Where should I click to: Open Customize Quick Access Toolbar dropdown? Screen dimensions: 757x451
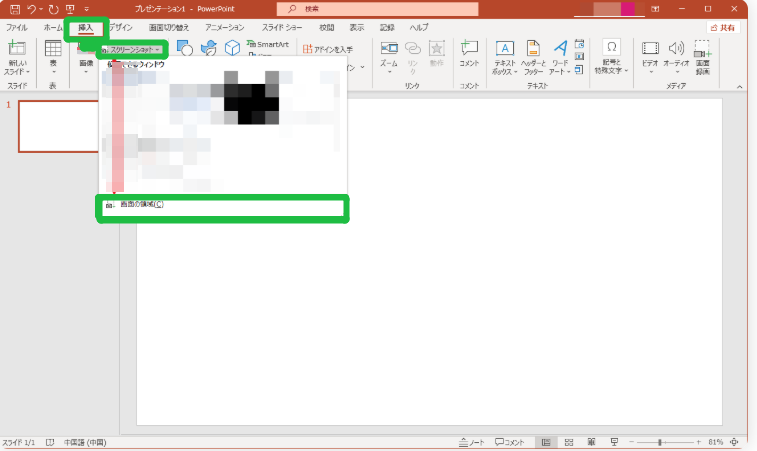coord(86,9)
